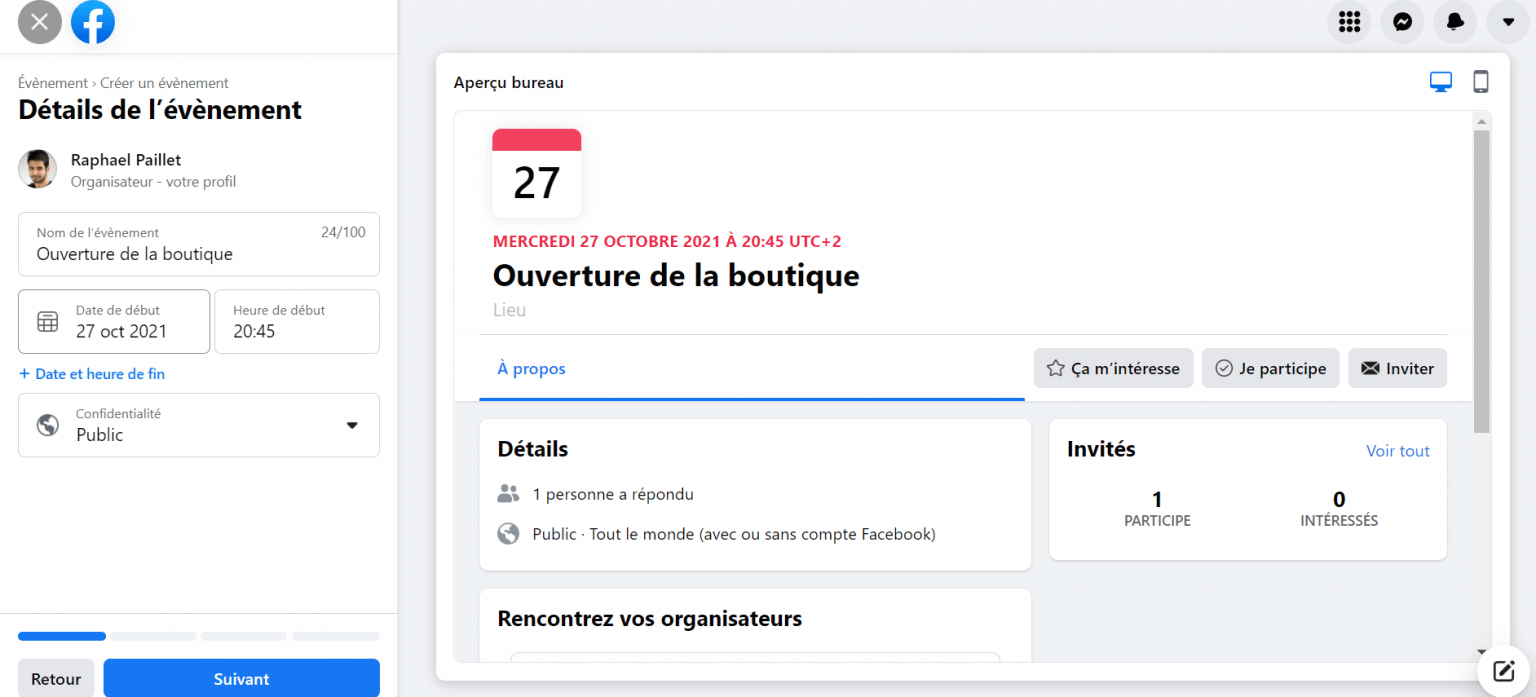Switch preview to desktop view
This screenshot has height=697, width=1536.
tap(1441, 81)
